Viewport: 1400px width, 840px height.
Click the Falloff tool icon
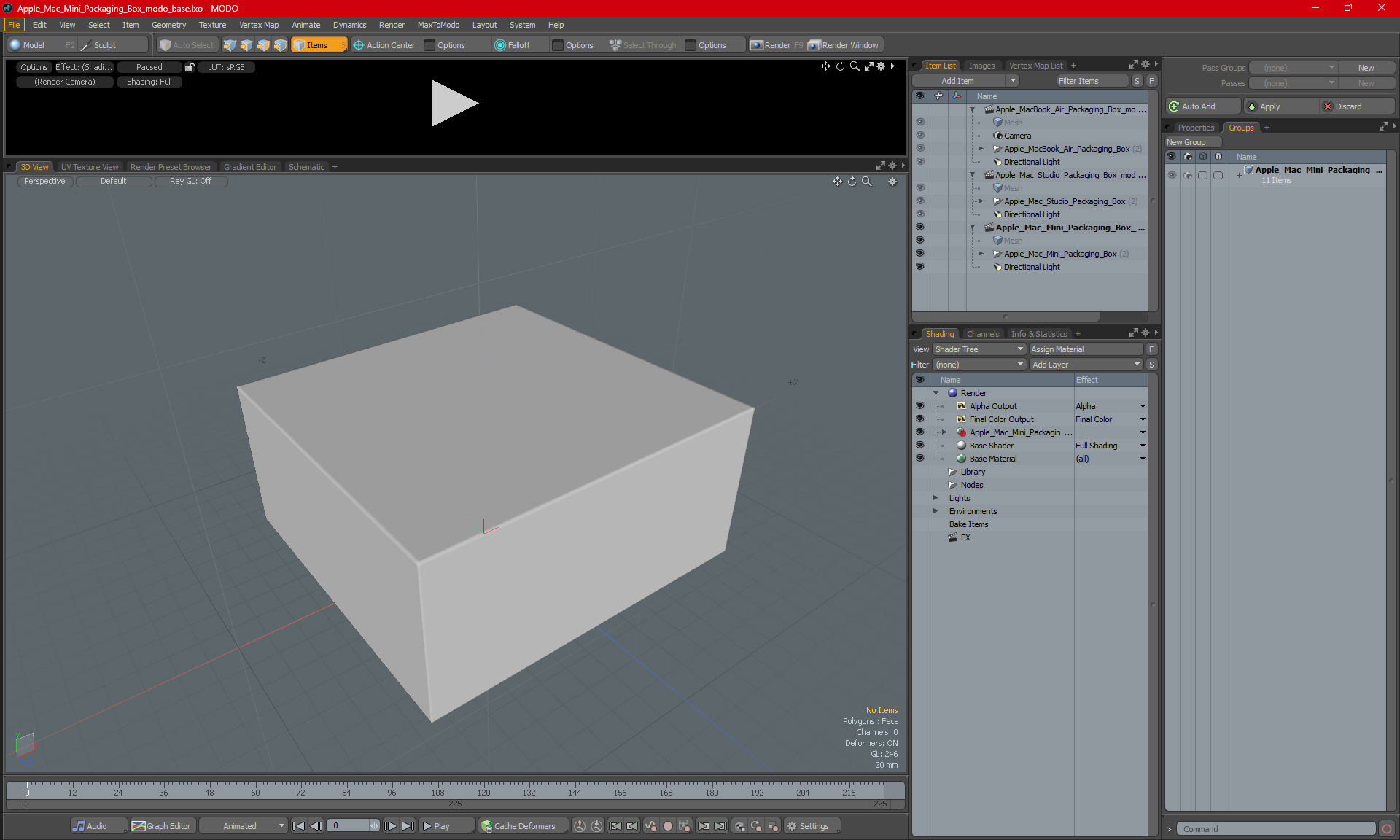tap(499, 45)
